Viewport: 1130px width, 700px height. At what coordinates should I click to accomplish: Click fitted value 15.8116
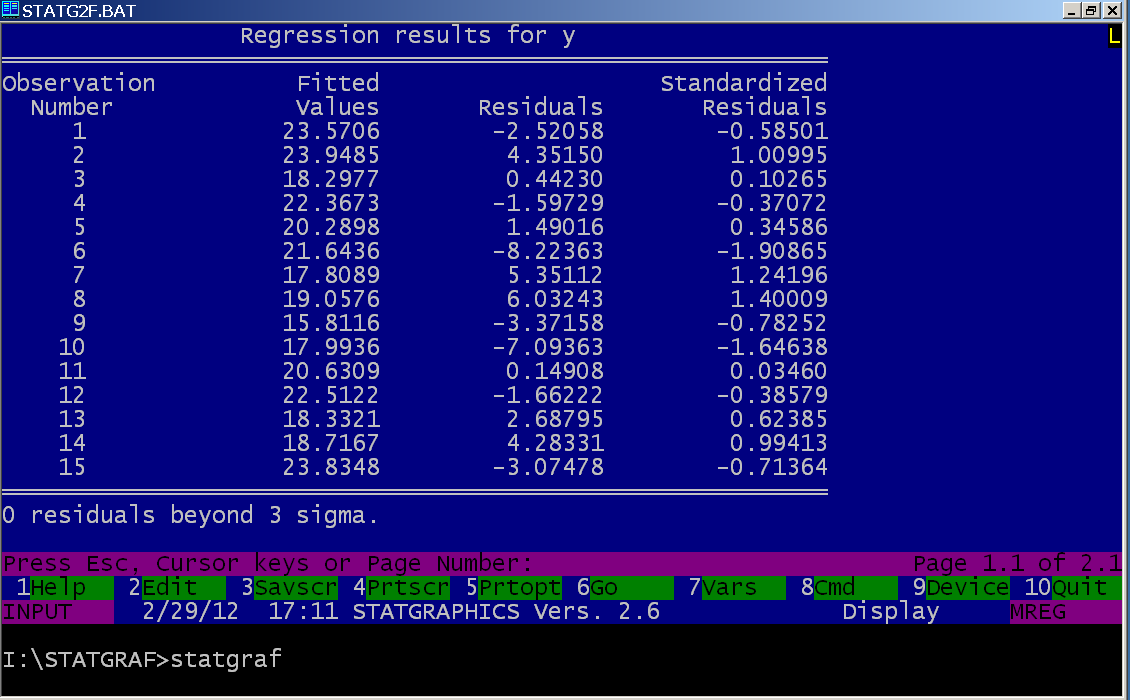pos(331,323)
